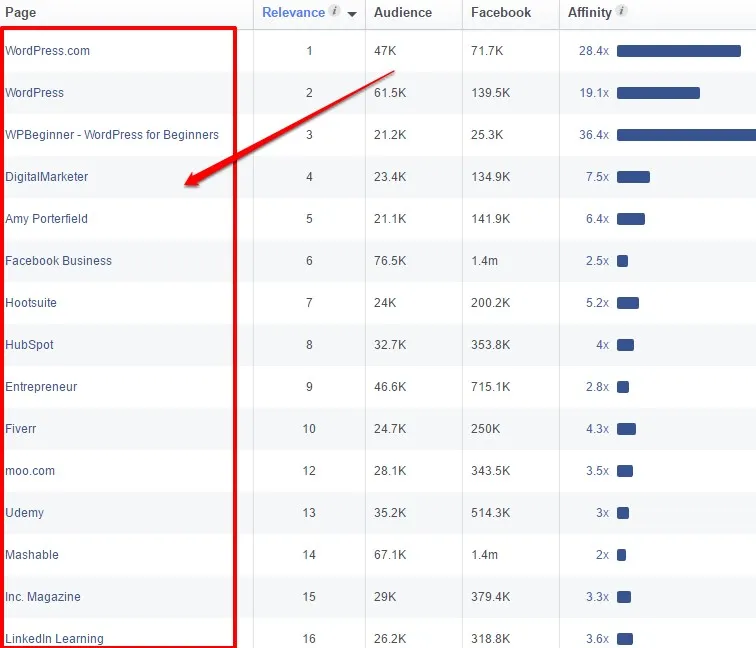Click the 24K audience value for Hootsuite
Image resolution: width=756 pixels, height=648 pixels.
pos(385,303)
